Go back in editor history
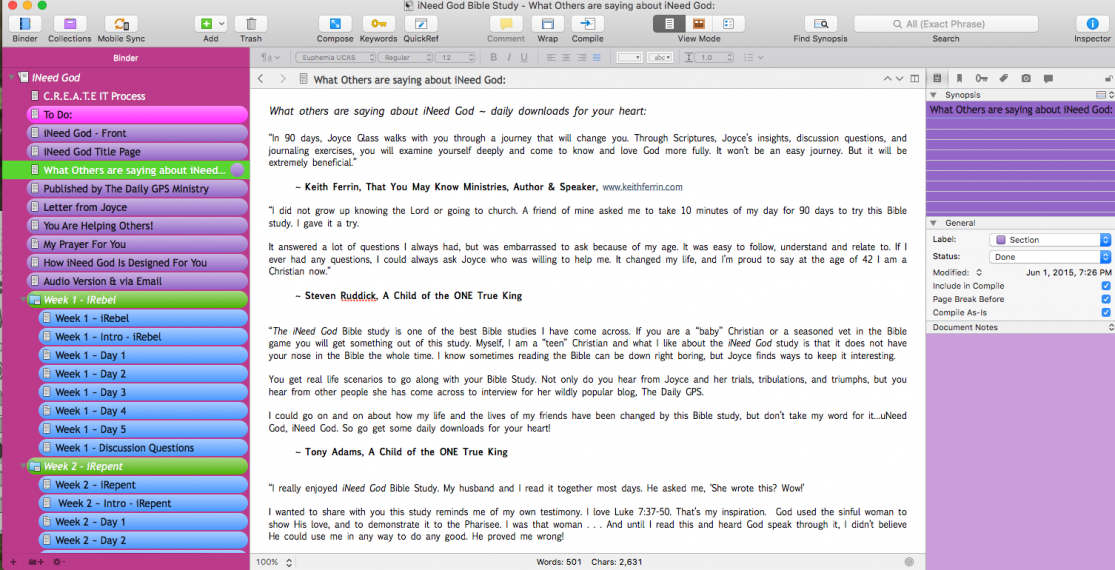The width and height of the screenshot is (1115, 570). point(261,79)
